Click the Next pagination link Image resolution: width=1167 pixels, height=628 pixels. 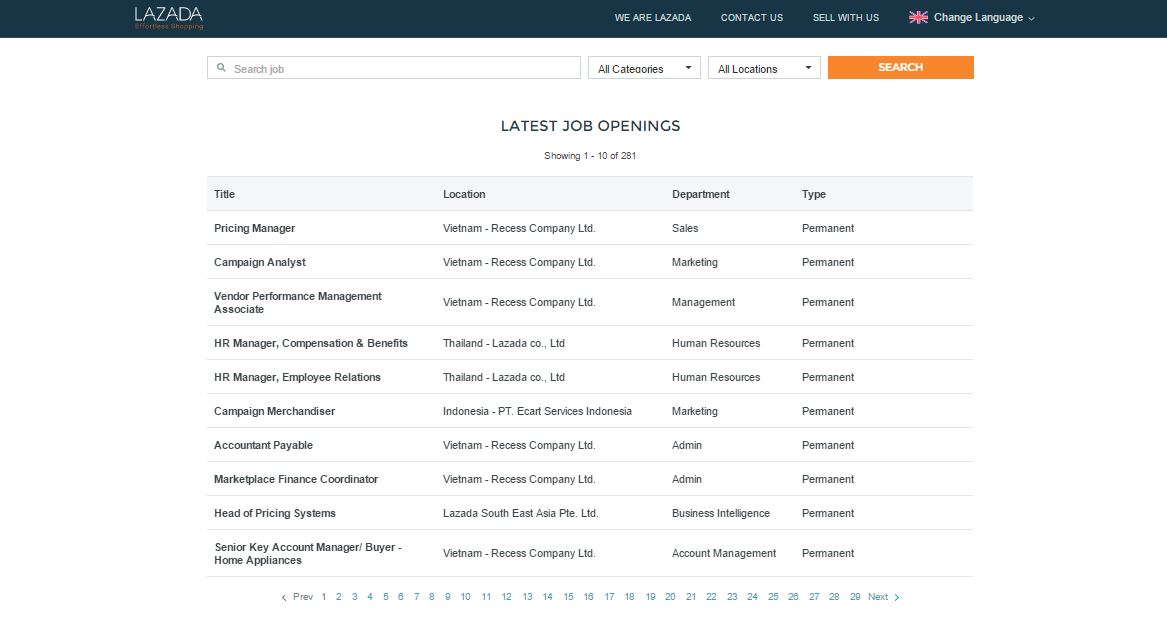(883, 597)
